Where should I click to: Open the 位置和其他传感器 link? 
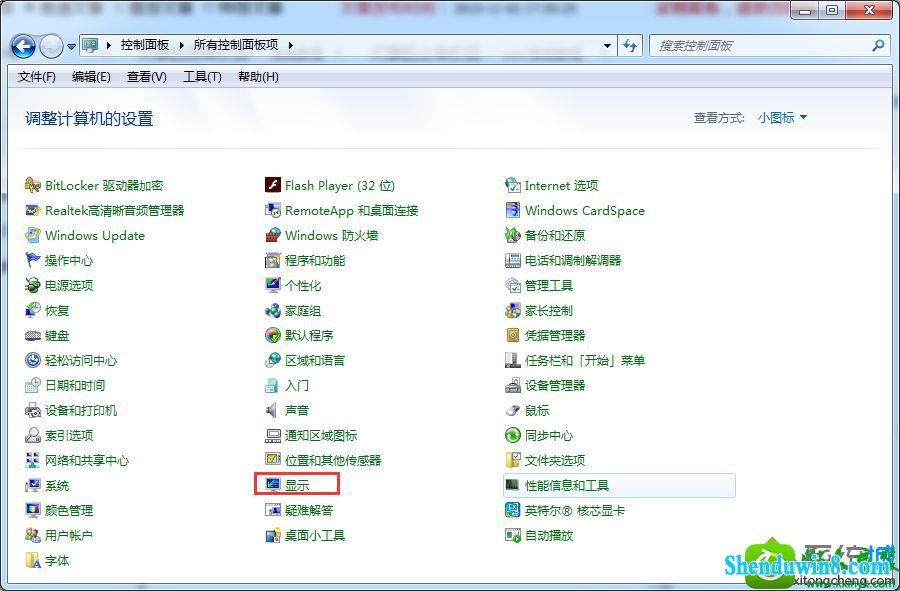pyautogui.click(x=333, y=460)
